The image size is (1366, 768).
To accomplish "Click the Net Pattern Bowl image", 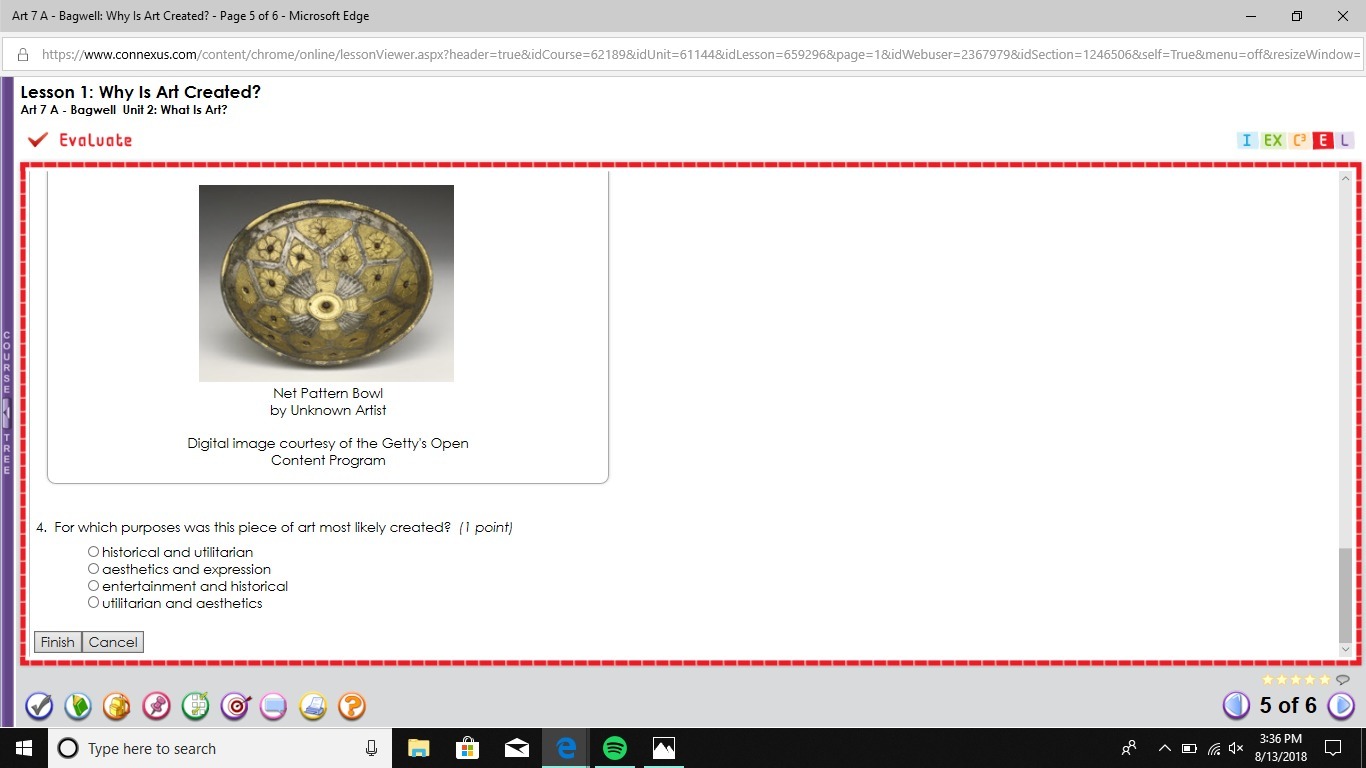I will point(326,283).
